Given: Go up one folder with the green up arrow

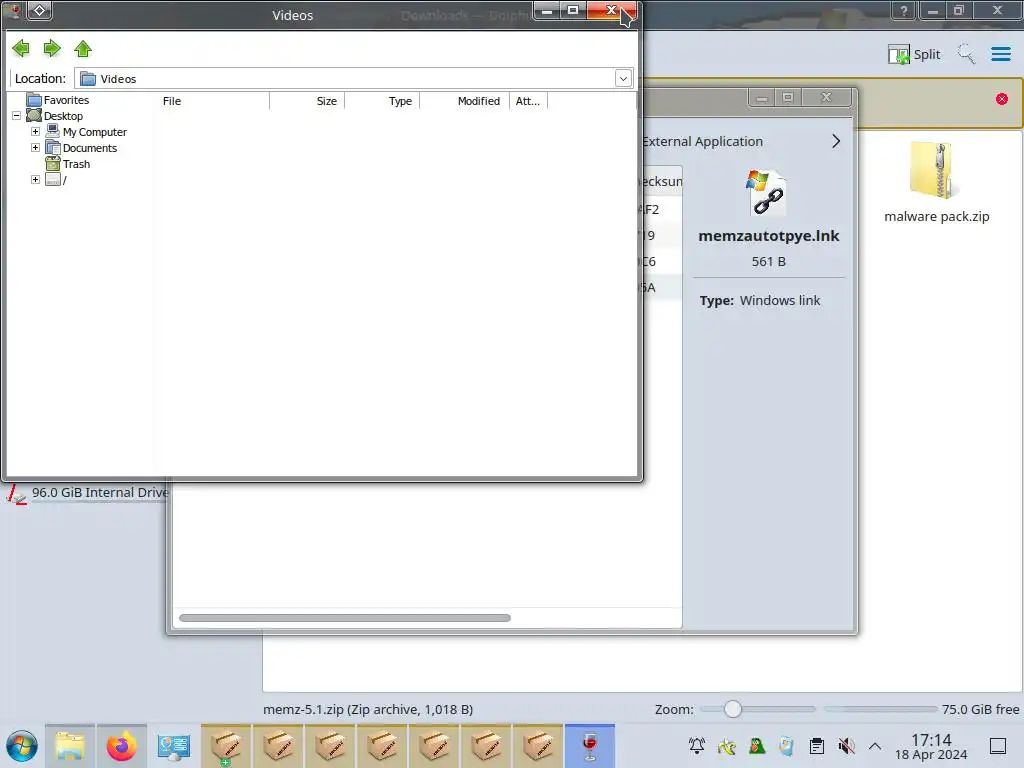Looking at the screenshot, I should (x=83, y=48).
